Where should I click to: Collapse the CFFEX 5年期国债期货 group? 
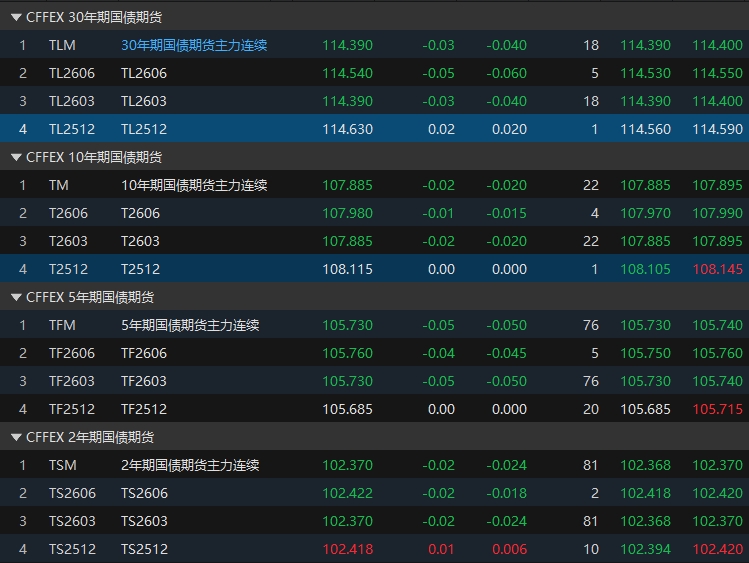coord(16,297)
